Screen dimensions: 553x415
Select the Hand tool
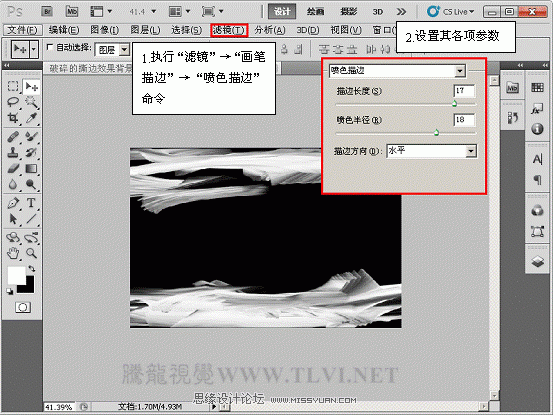[x=13, y=253]
